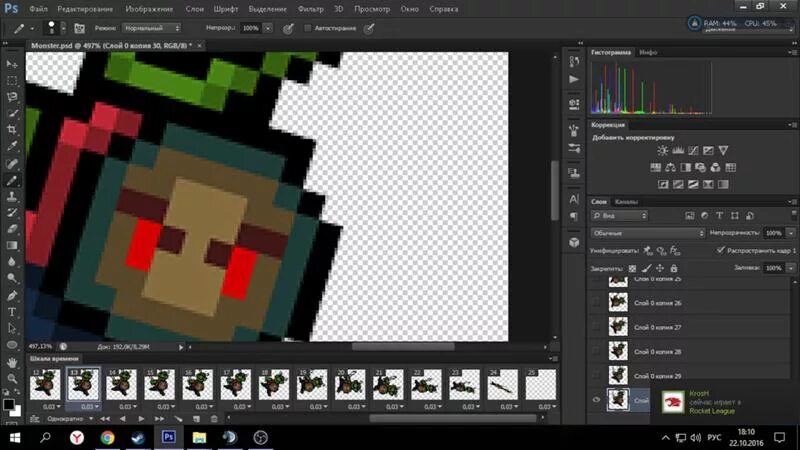Viewport: 800px width, 450px height.
Task: Show layer 'Слой 0 копия 29'
Action: [596, 375]
